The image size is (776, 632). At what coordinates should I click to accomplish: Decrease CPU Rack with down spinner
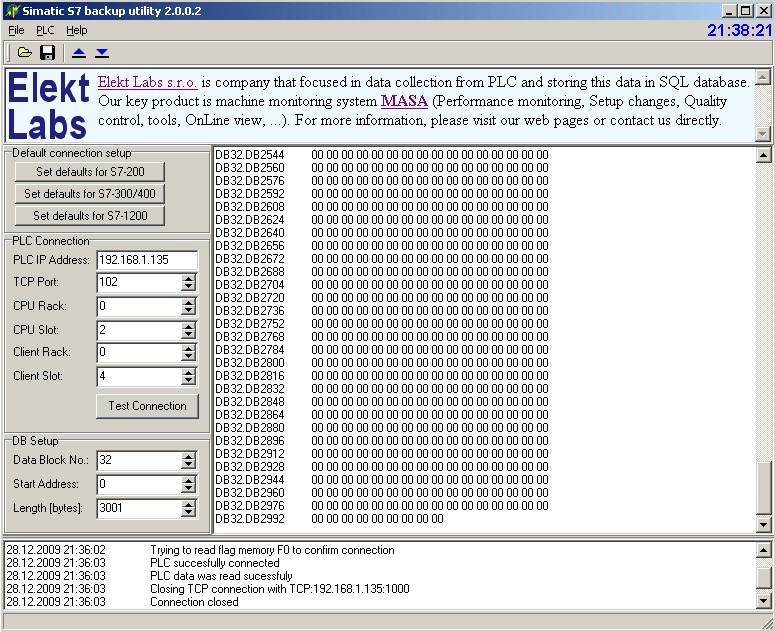188,310
